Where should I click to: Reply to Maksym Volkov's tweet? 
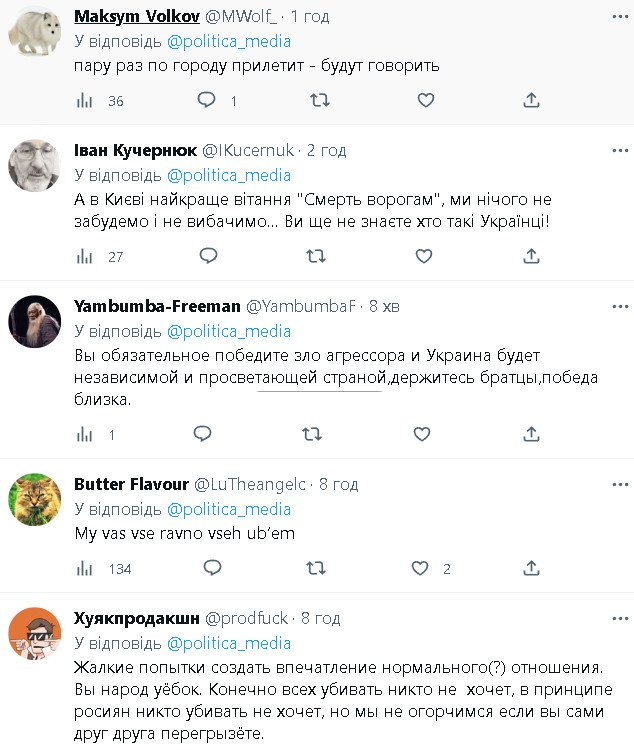(x=206, y=100)
